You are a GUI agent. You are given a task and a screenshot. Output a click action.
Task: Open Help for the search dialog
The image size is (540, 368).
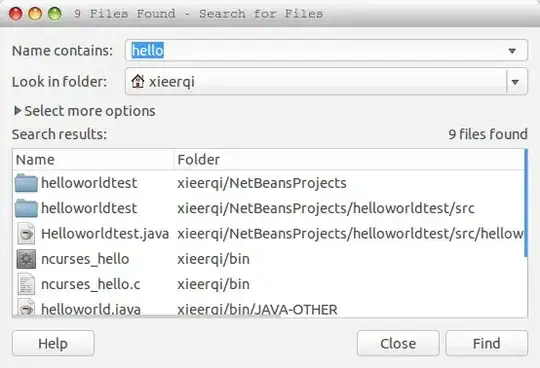point(53,343)
